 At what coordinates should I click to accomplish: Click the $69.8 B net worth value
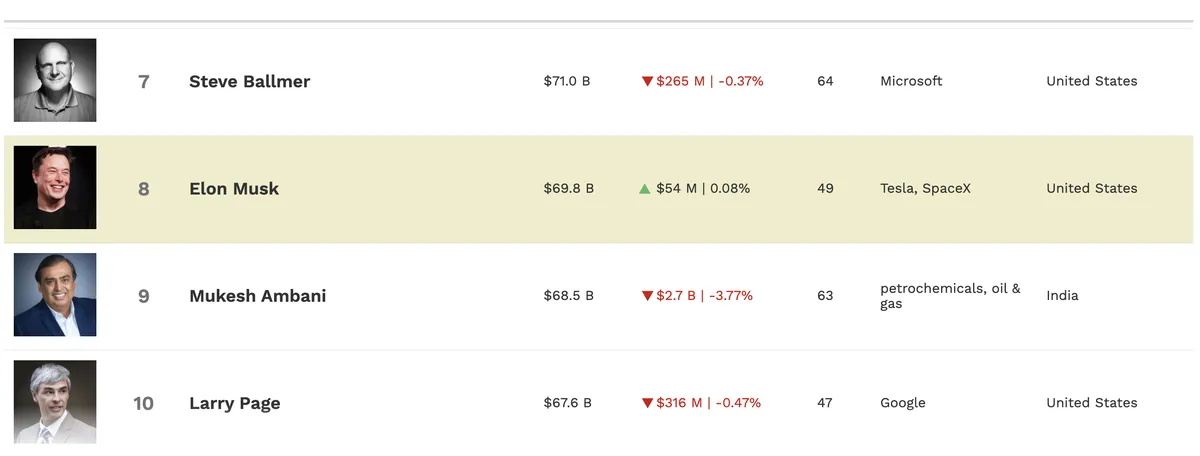click(569, 188)
